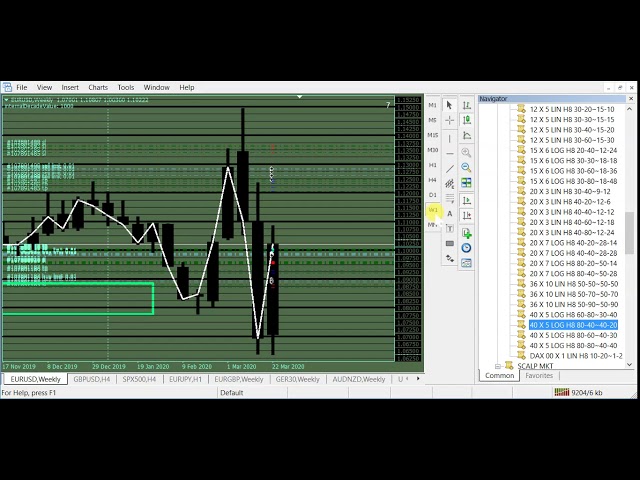This screenshot has height=480, width=640.
Task: Select the cursor arrow tool
Action: tap(449, 105)
